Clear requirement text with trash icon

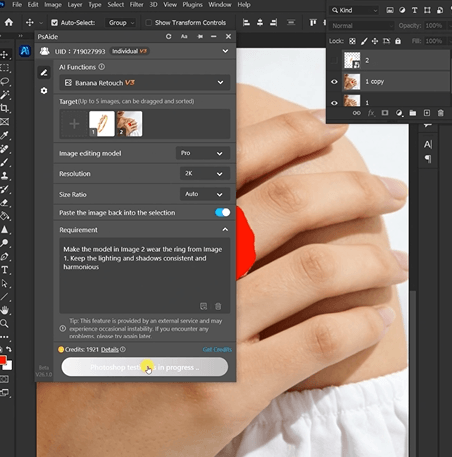[218, 306]
